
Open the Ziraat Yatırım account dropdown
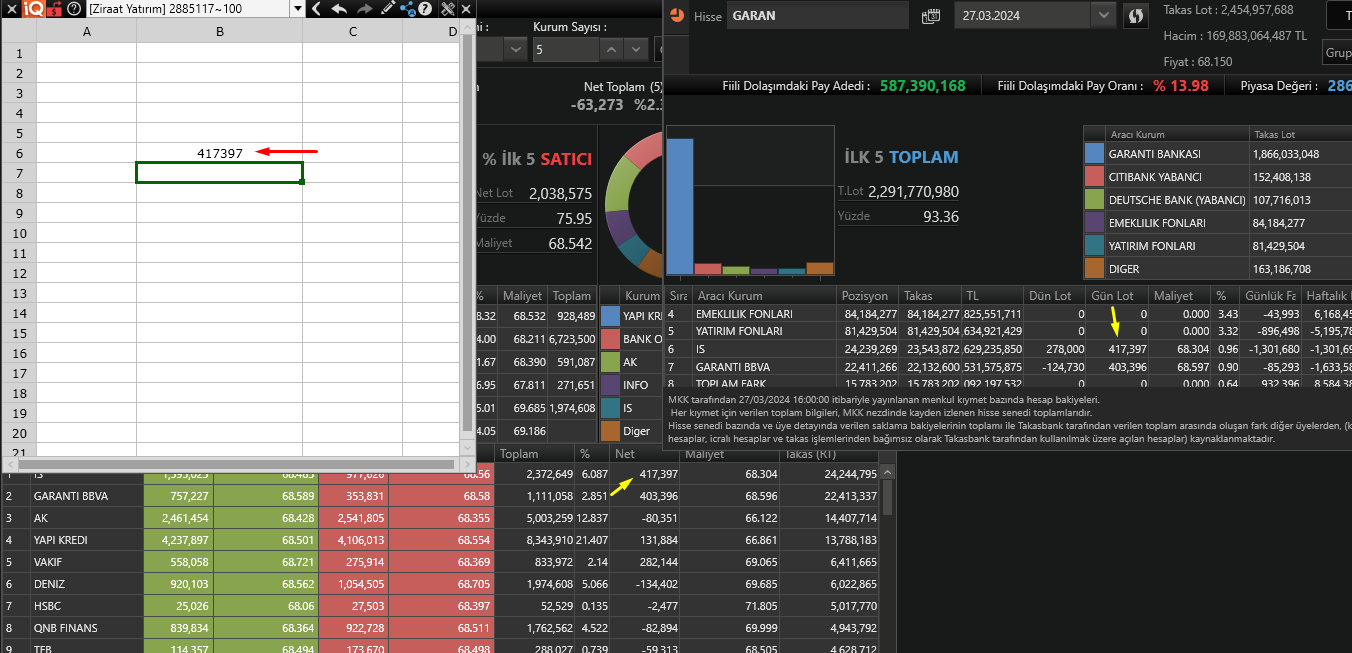tap(297, 9)
